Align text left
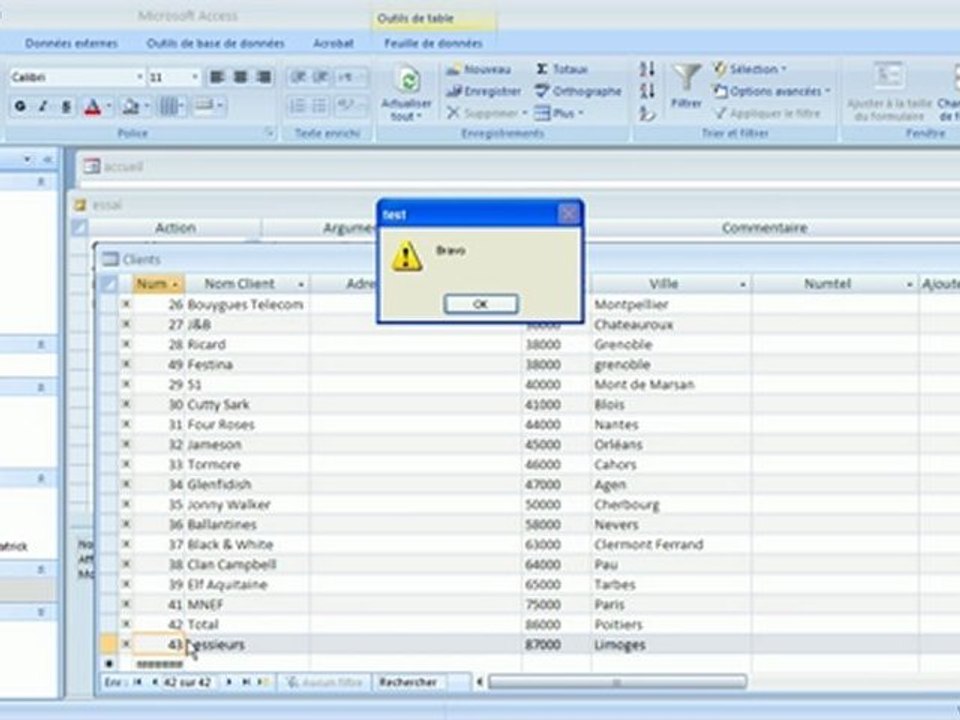960x720 pixels. tap(217, 77)
